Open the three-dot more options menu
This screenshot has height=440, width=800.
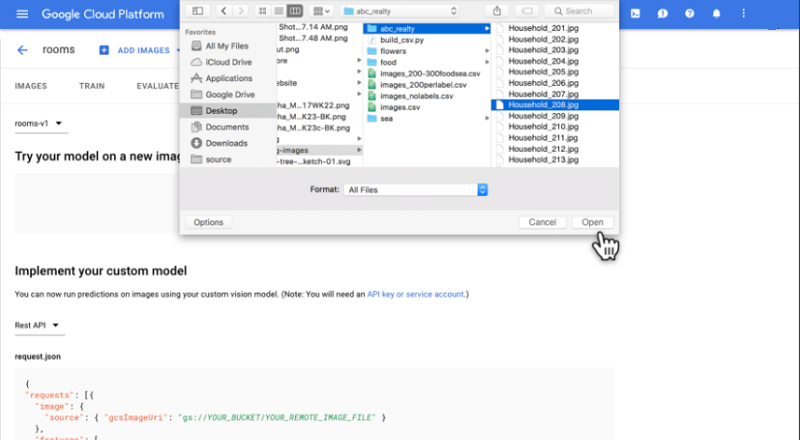tap(743, 15)
